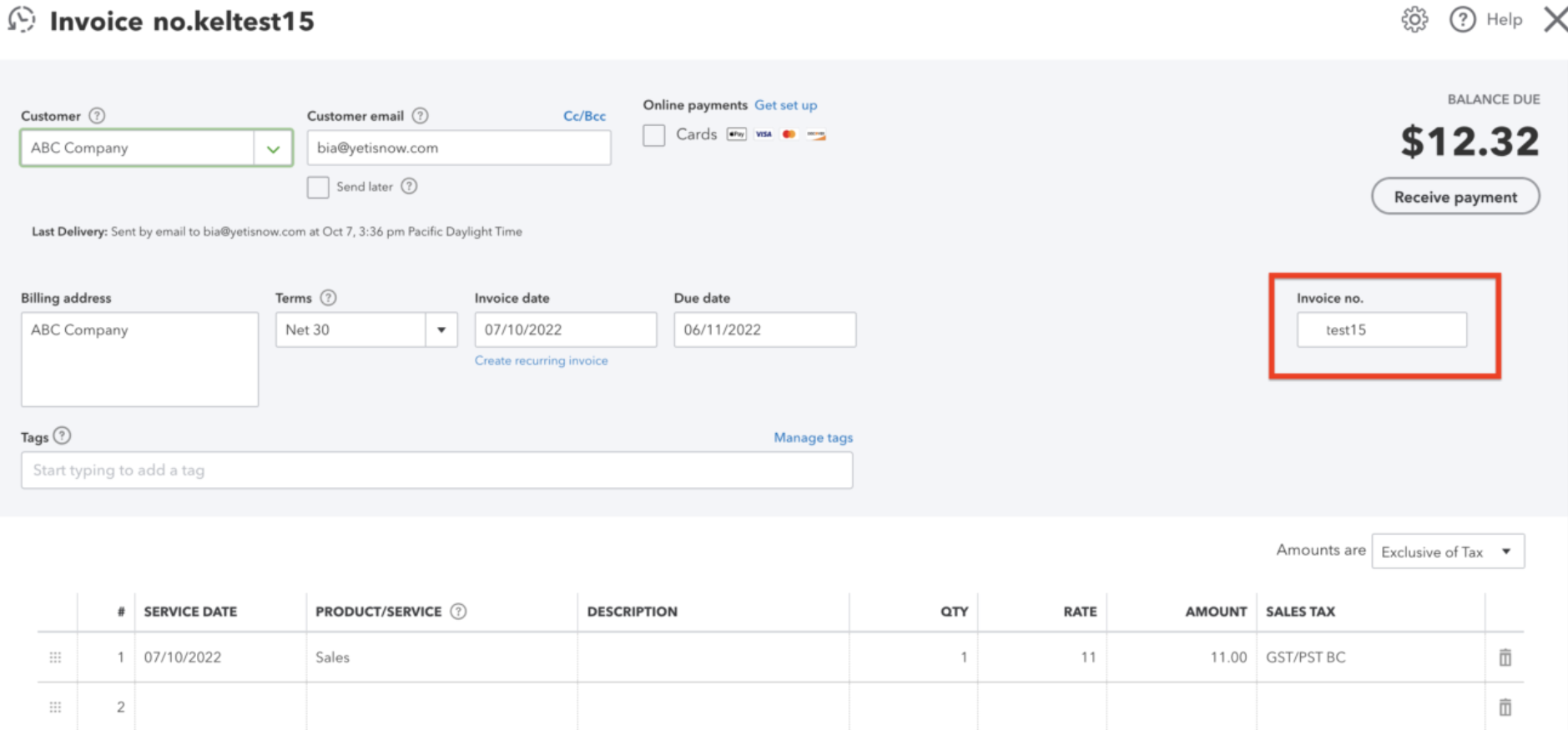
Task: Click the SALES TAX column header
Action: pyautogui.click(x=1300, y=612)
